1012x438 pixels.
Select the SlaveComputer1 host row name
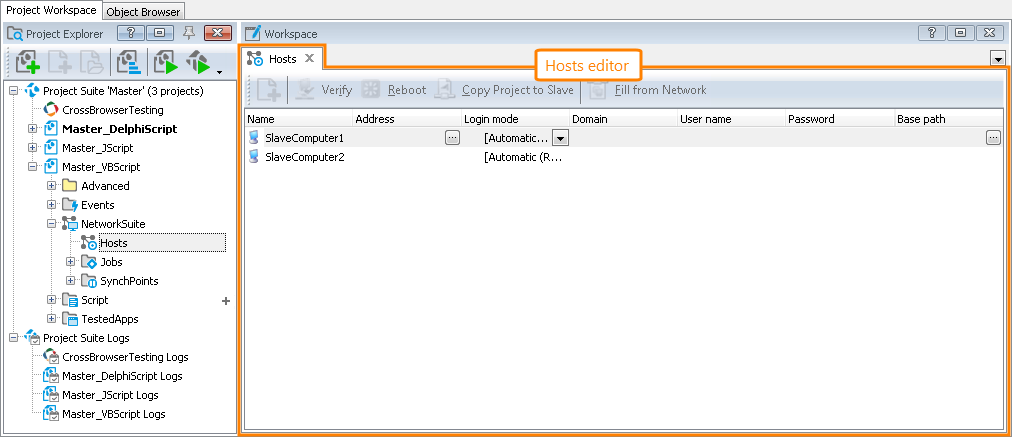[305, 137]
